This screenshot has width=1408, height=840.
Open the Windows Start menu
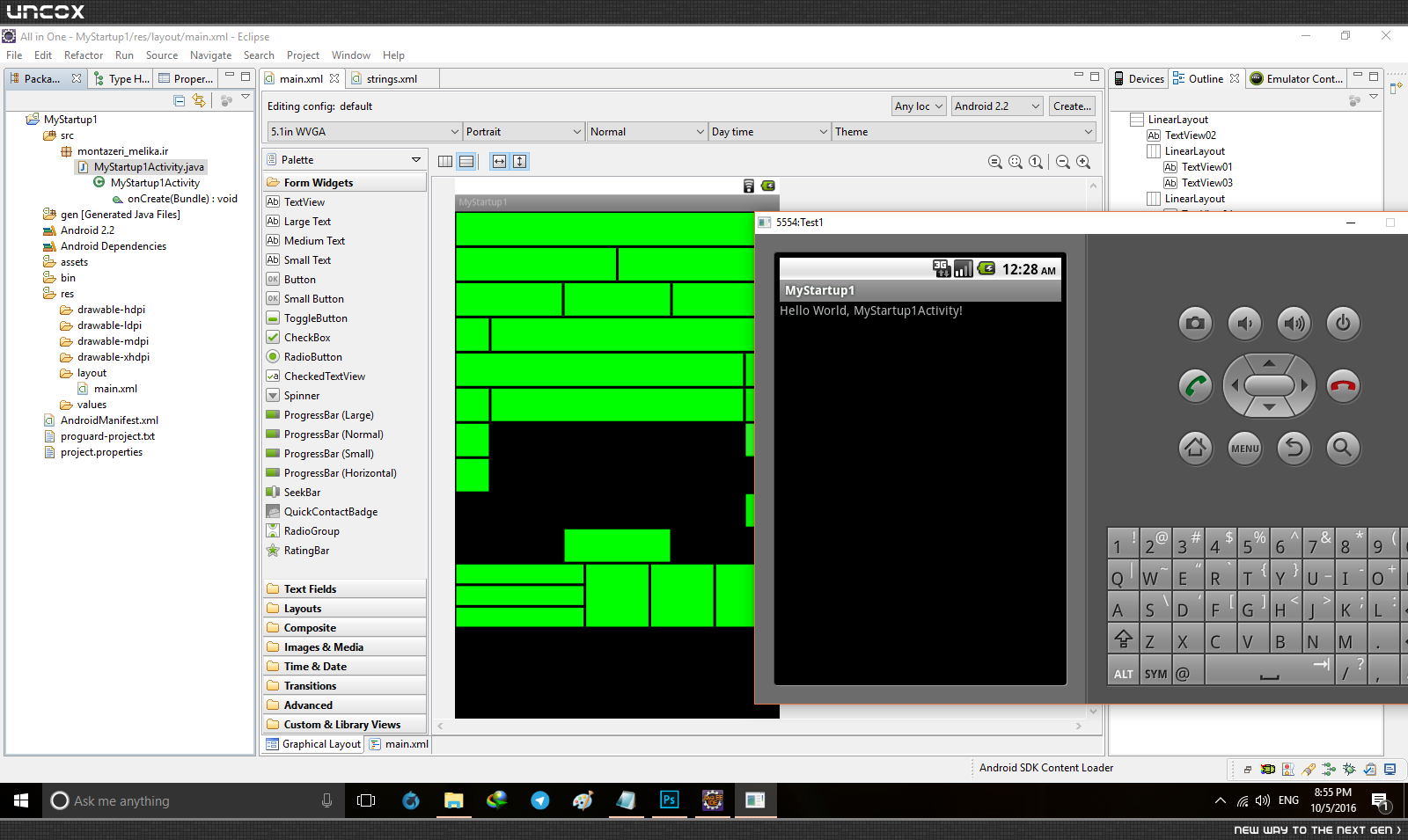21,800
